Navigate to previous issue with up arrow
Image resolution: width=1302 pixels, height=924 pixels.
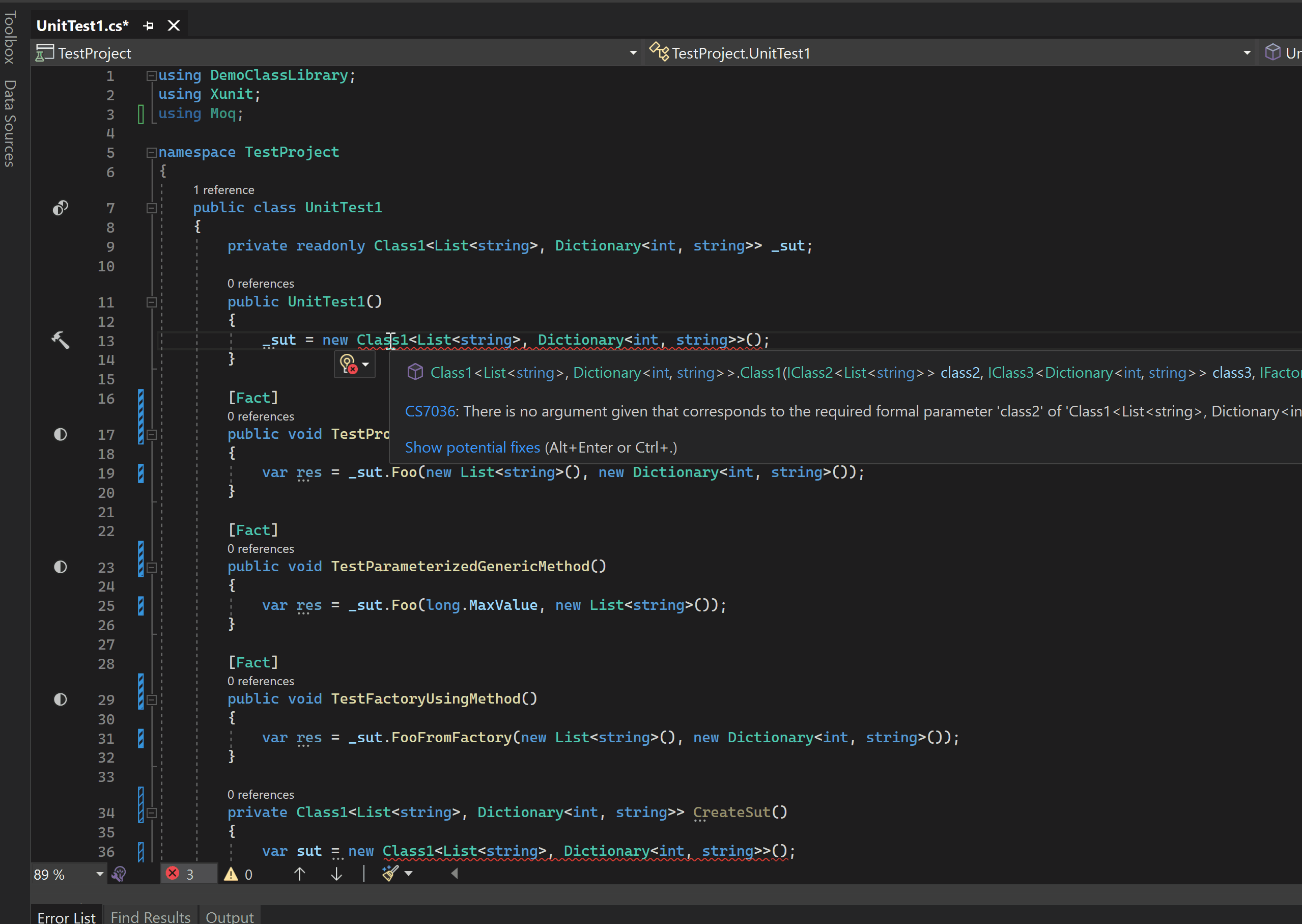point(300,874)
